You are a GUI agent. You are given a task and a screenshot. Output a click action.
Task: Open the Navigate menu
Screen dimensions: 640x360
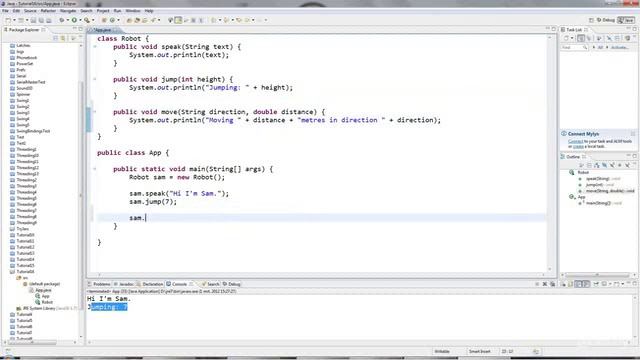point(68,11)
